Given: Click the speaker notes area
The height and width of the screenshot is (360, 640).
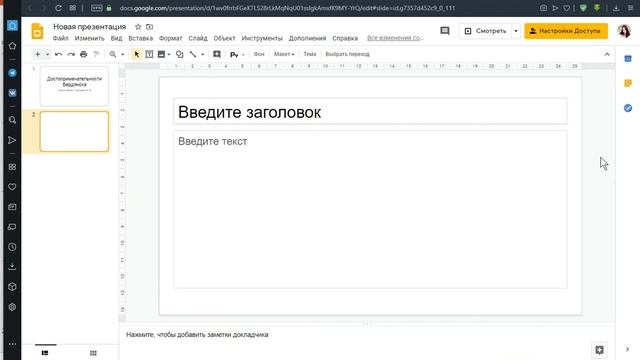Looking at the screenshot, I should point(367,335).
